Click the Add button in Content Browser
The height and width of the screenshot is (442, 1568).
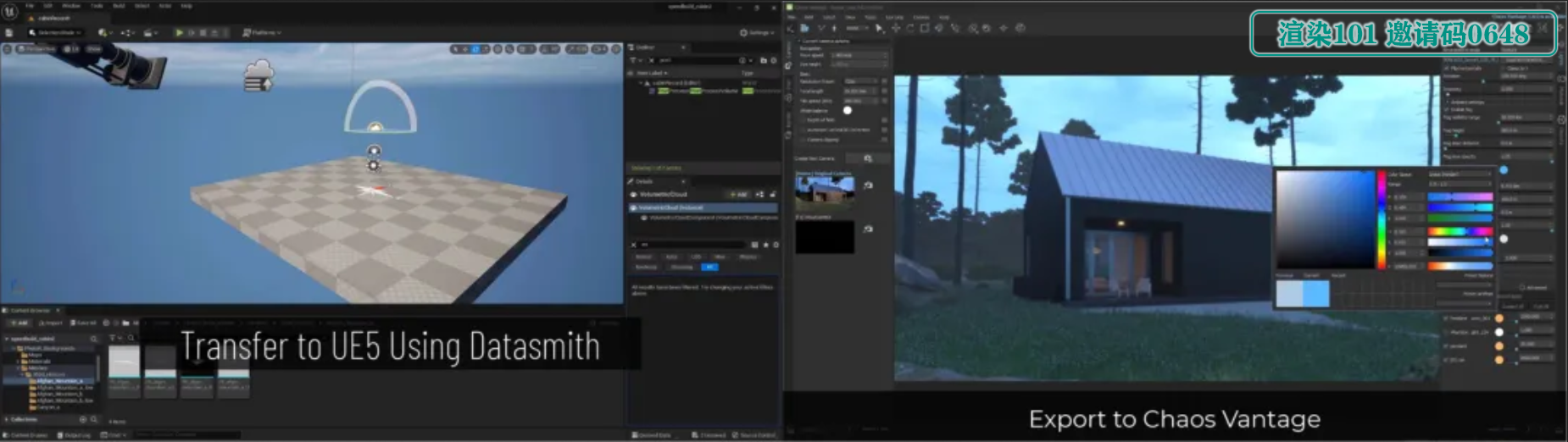19,323
